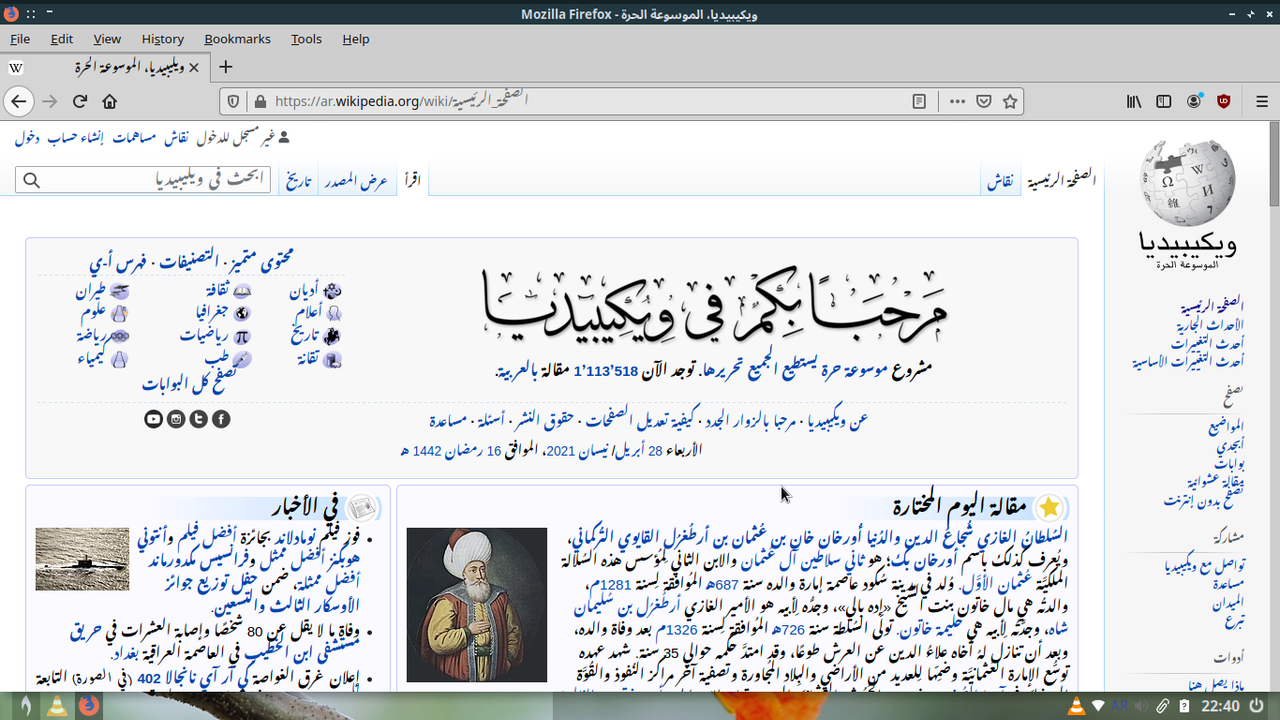Open تصفح كل البوابات link
Viewport: 1280px width, 720px height.
[x=189, y=381]
